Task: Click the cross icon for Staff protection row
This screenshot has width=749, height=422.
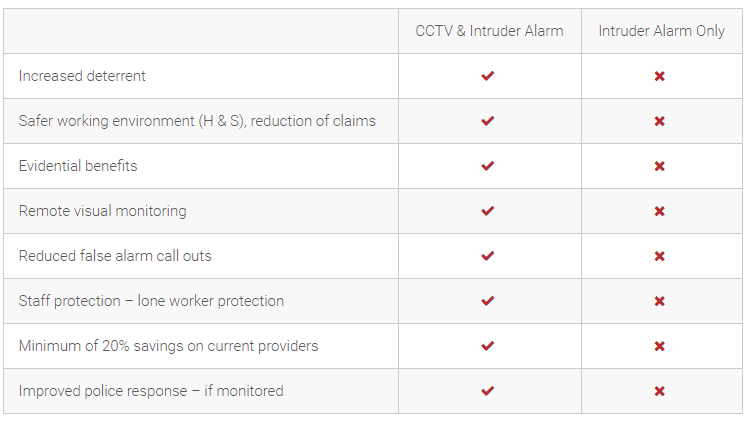Action: point(660,301)
